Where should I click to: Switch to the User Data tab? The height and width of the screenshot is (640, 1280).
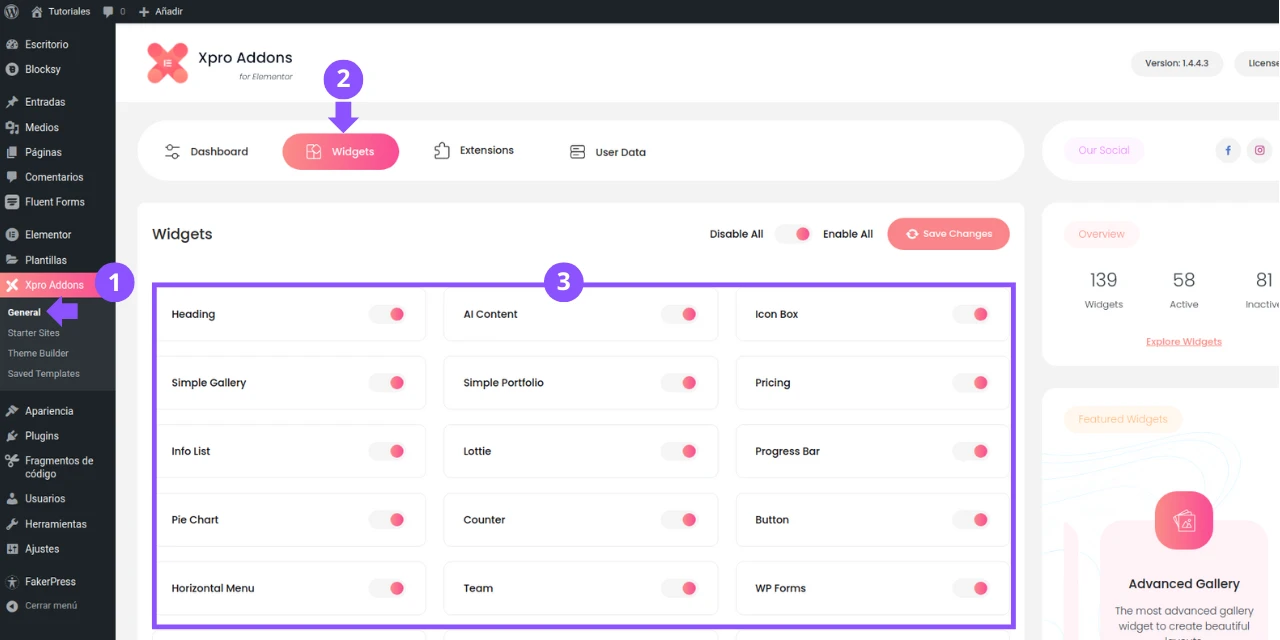[x=608, y=152]
